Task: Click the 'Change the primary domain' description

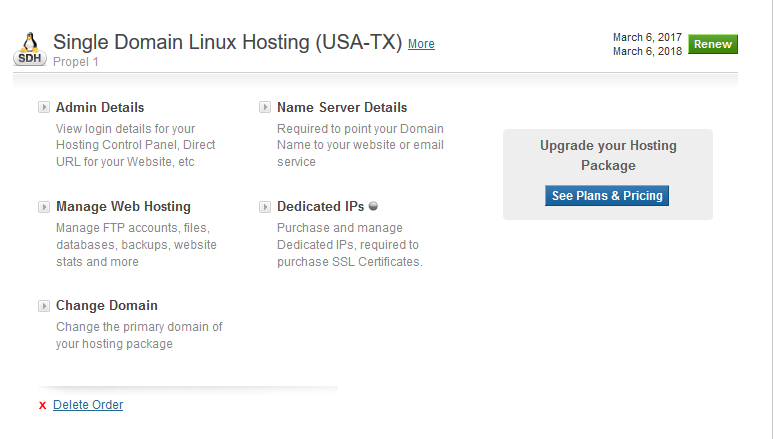Action: pyautogui.click(x=139, y=335)
